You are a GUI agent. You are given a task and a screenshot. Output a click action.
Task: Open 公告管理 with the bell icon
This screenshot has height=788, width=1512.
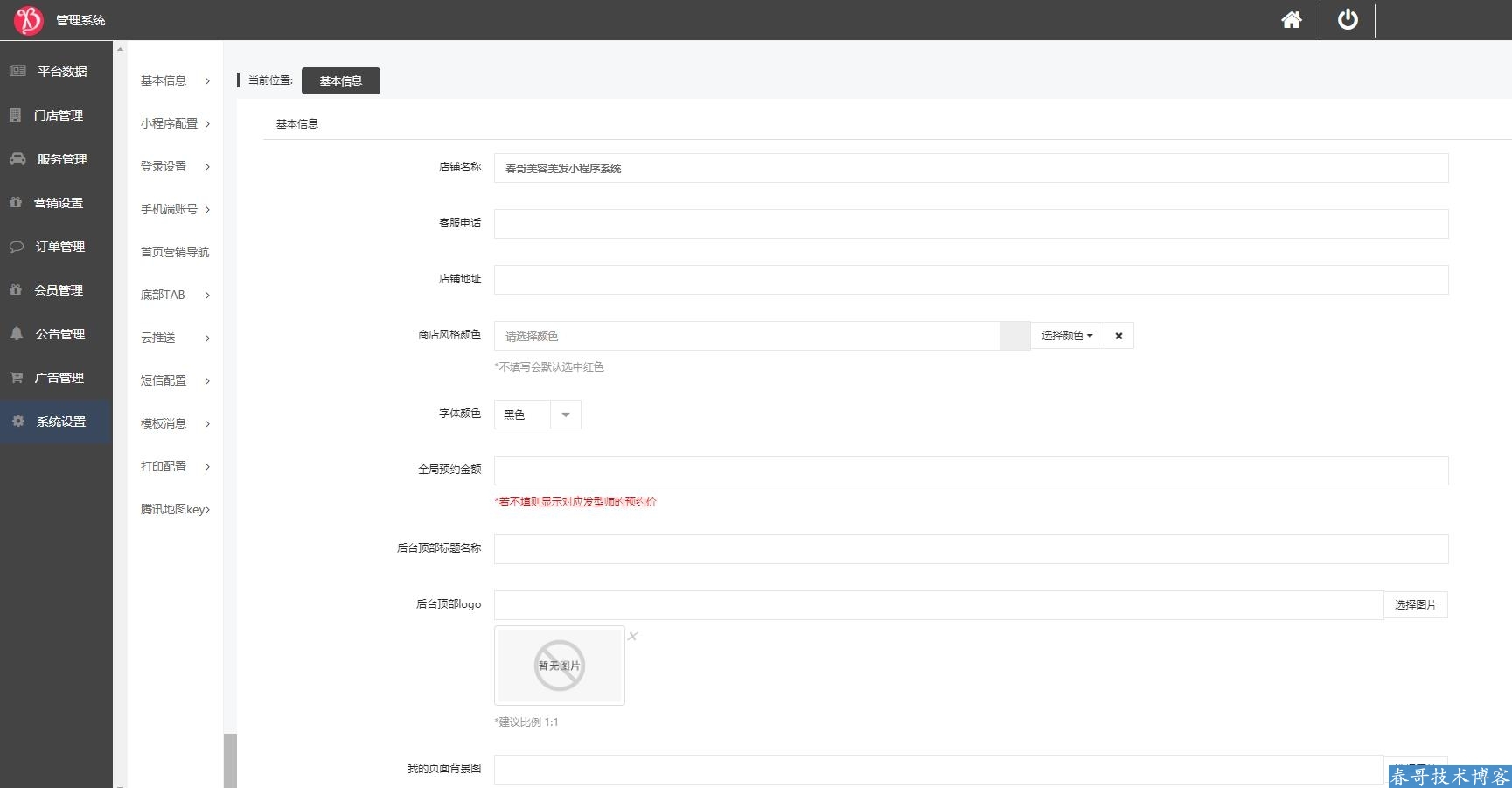coord(59,334)
